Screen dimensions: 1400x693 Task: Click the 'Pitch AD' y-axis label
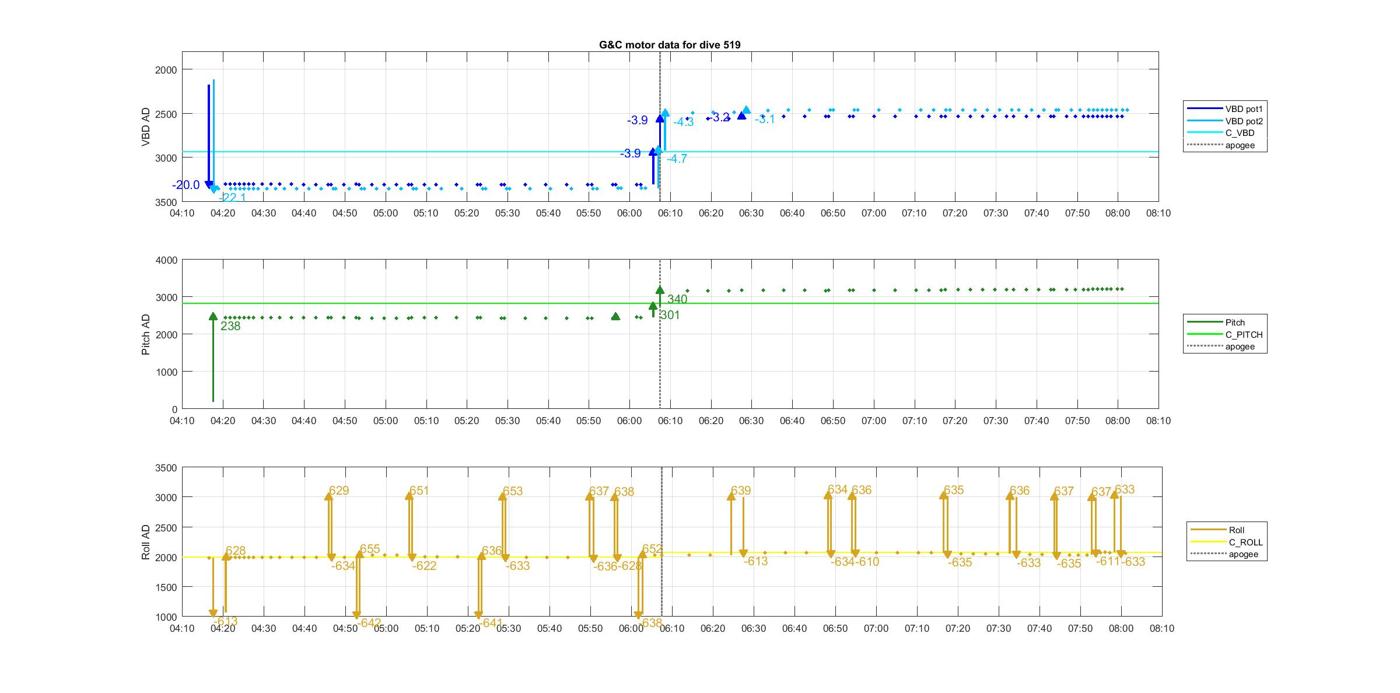(x=146, y=334)
